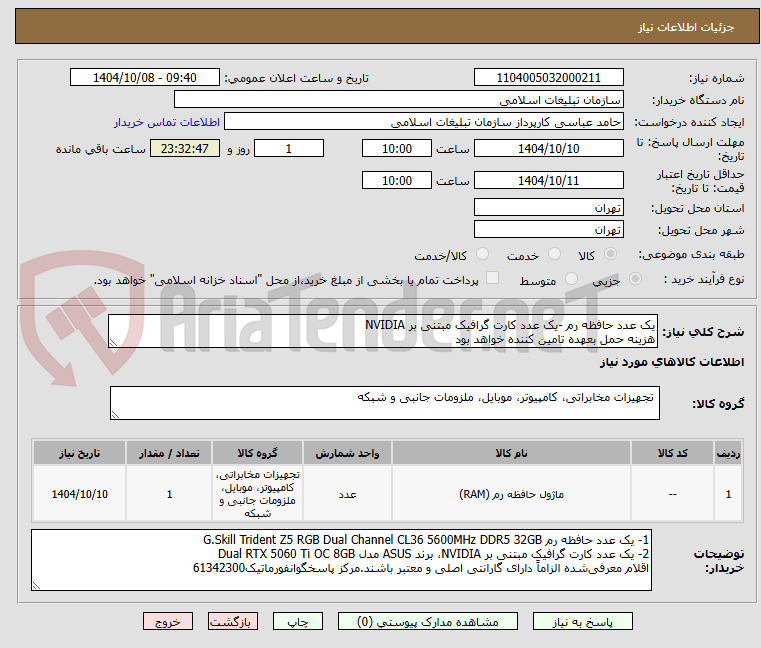Click the پاسخ به نیاز button
761x648 pixels.
click(582, 621)
